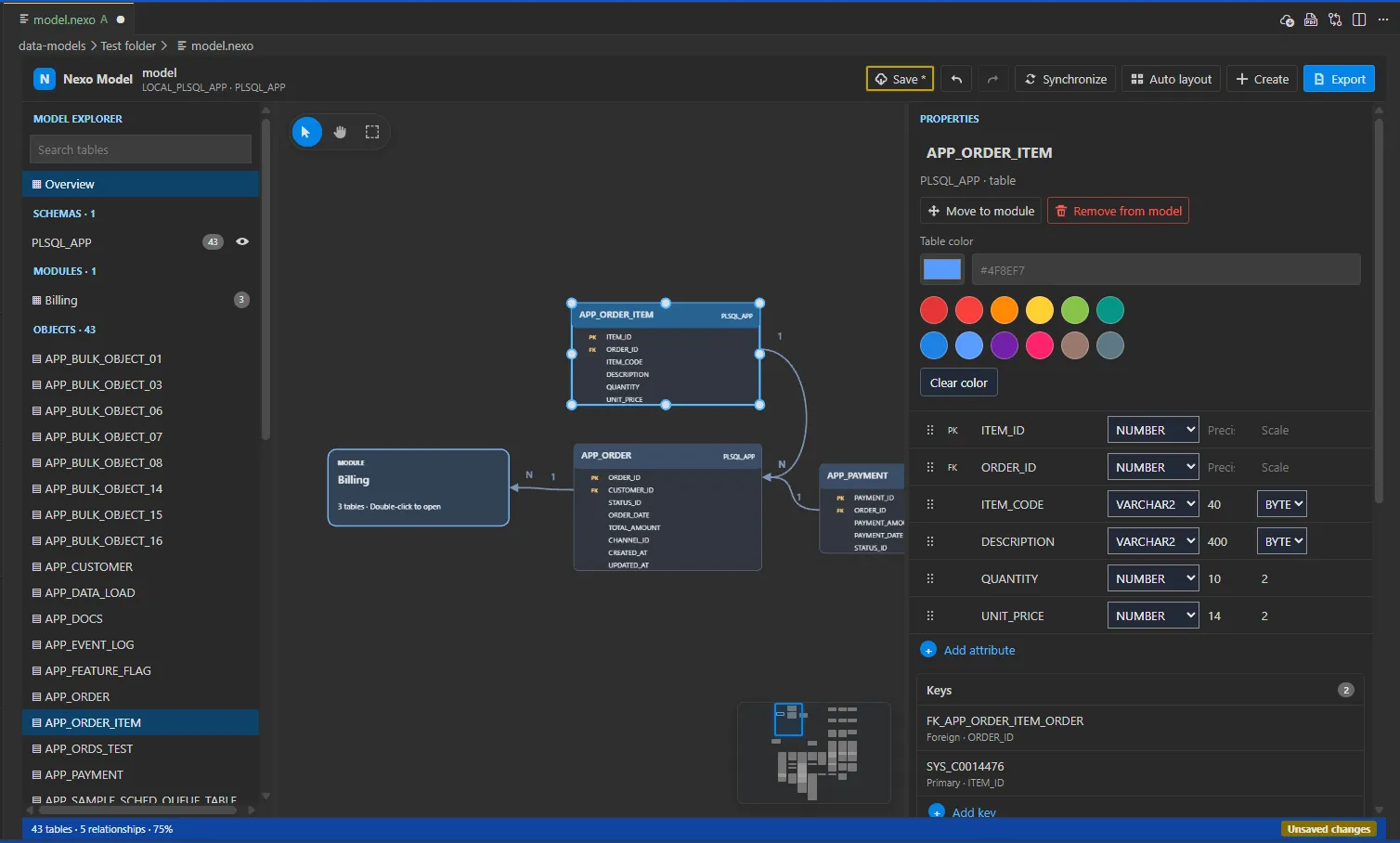Click the Unsaved changes status badge
Viewport: 1400px width, 843px height.
[1329, 829]
